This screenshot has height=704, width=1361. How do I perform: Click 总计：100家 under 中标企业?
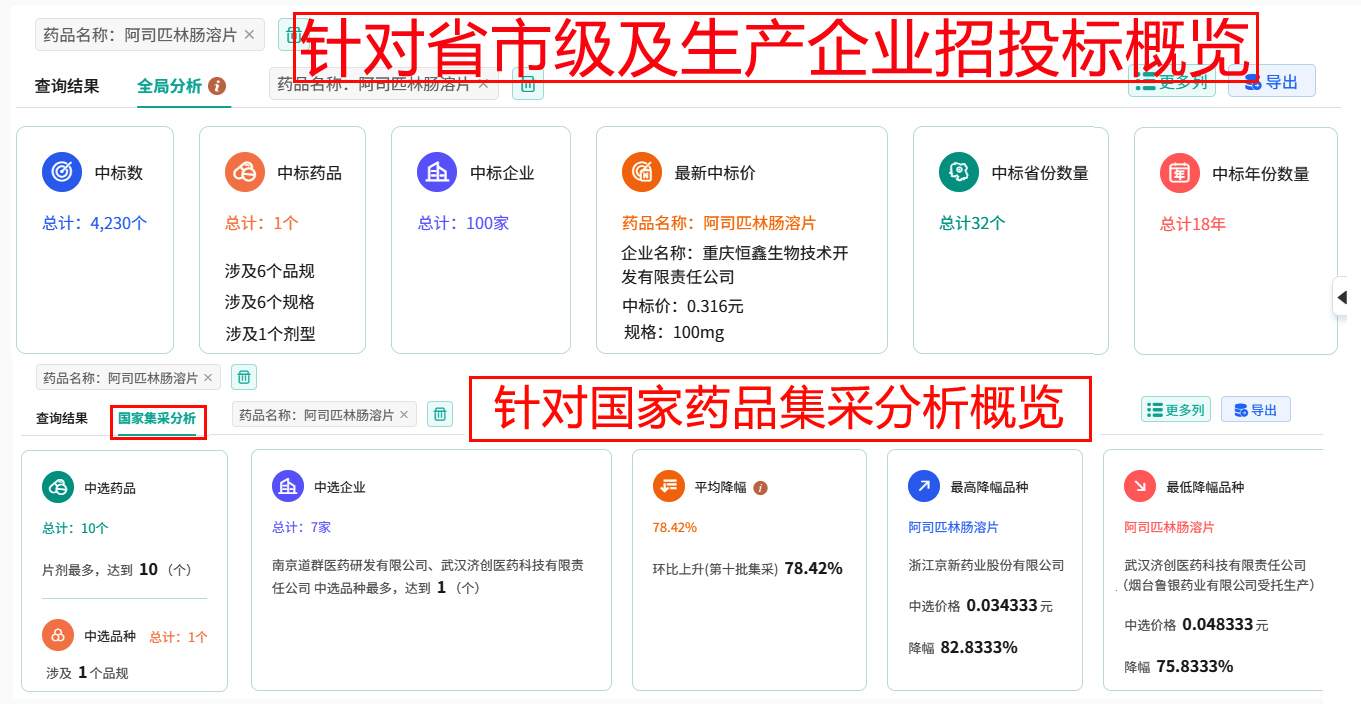463,223
